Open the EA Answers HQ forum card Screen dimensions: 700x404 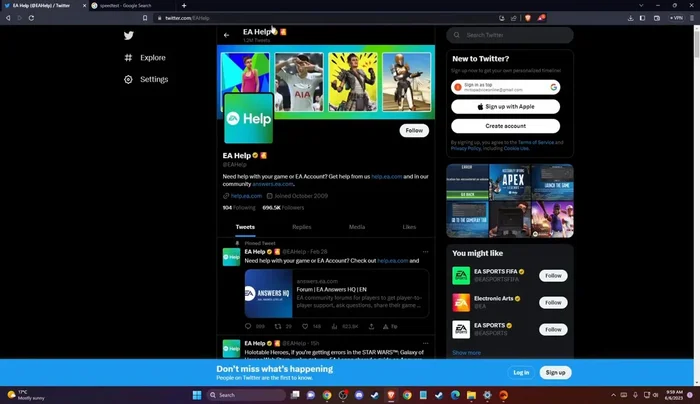point(337,293)
